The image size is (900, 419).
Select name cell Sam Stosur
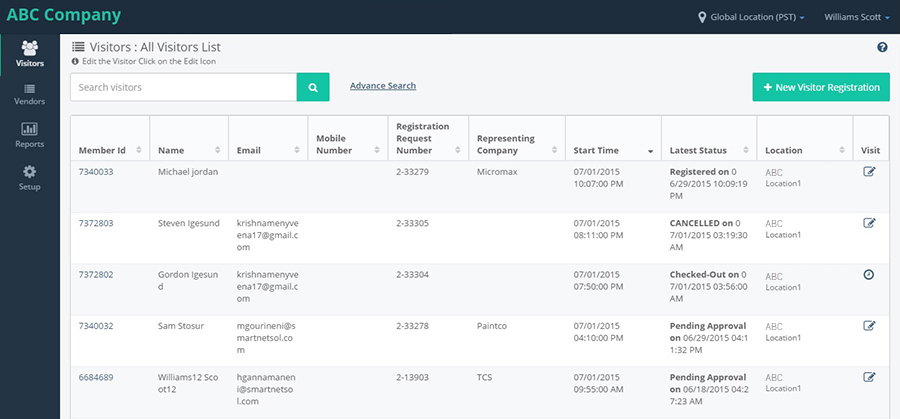click(x=181, y=326)
